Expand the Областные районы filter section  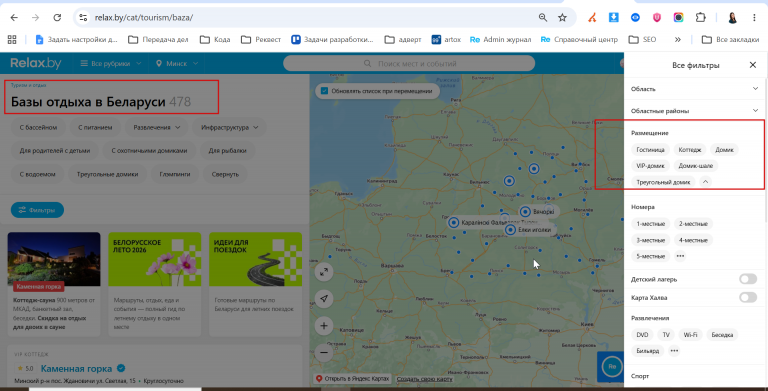click(x=695, y=111)
